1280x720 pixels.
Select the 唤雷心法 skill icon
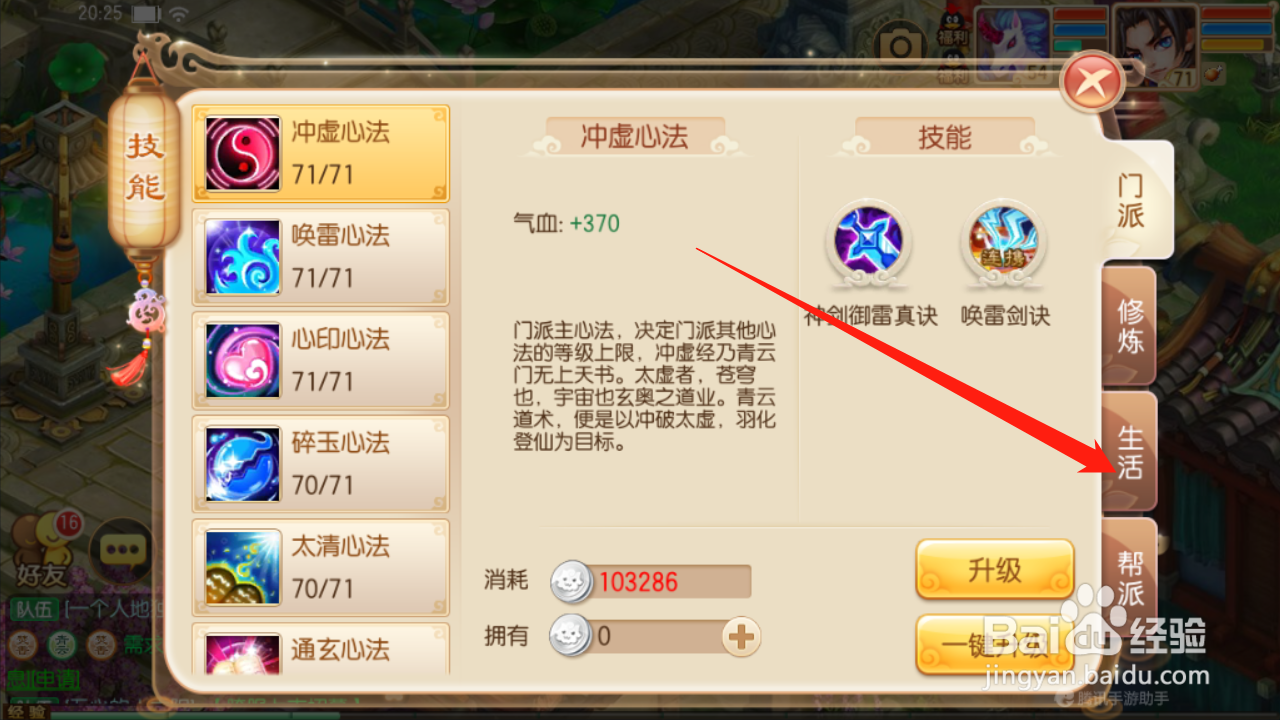[243, 257]
